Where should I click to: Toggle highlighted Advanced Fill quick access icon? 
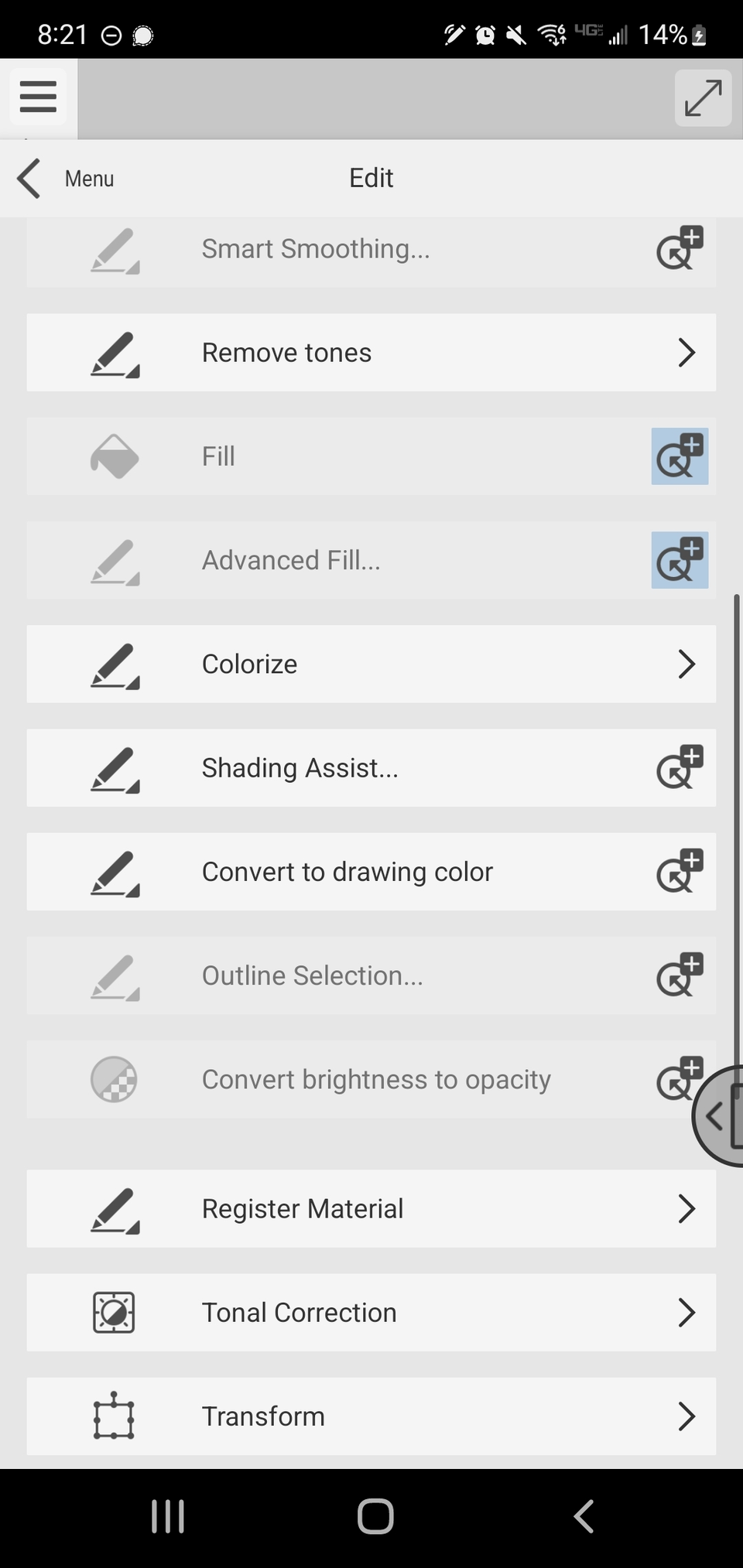coord(680,560)
